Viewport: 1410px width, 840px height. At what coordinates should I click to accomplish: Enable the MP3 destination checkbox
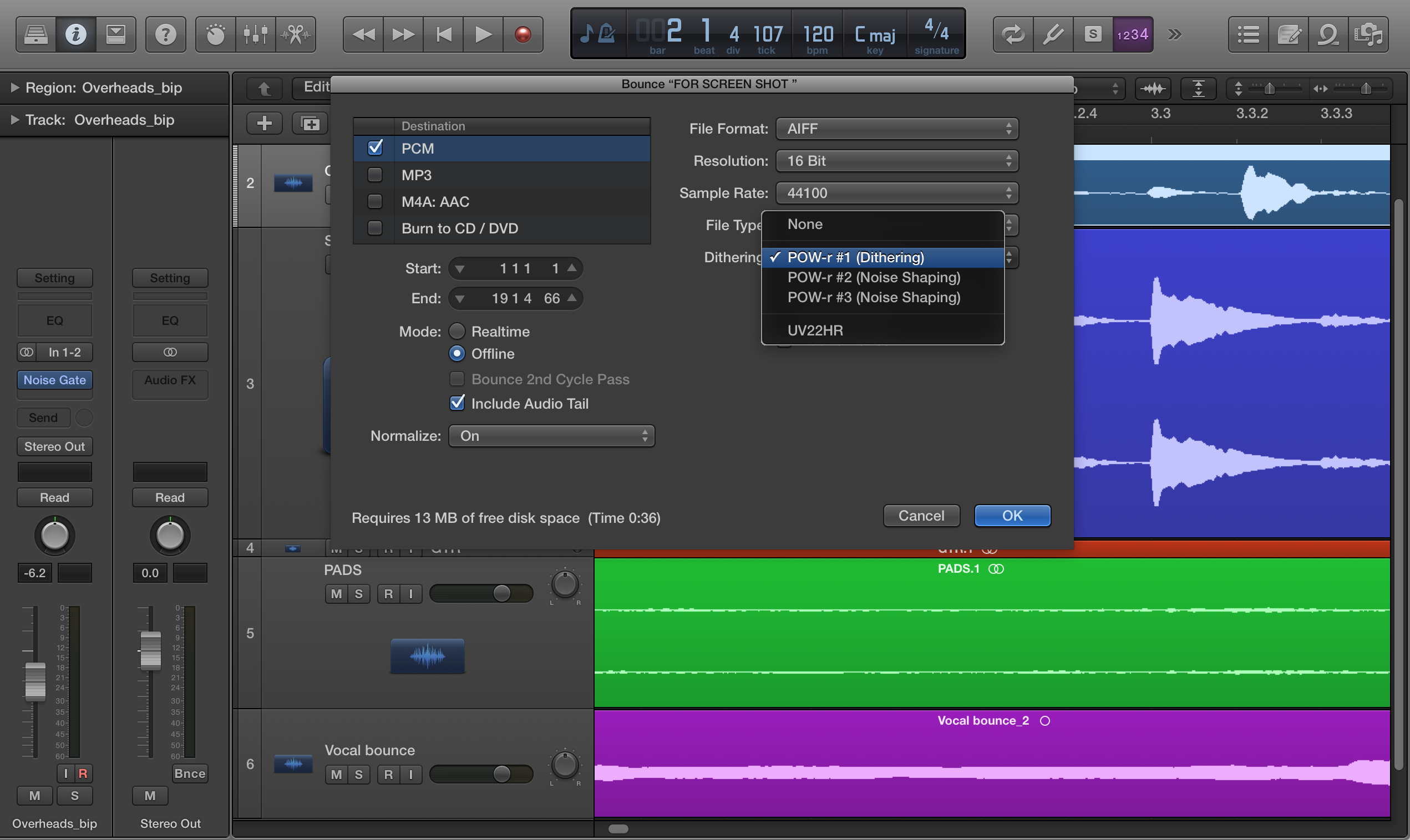pos(375,175)
